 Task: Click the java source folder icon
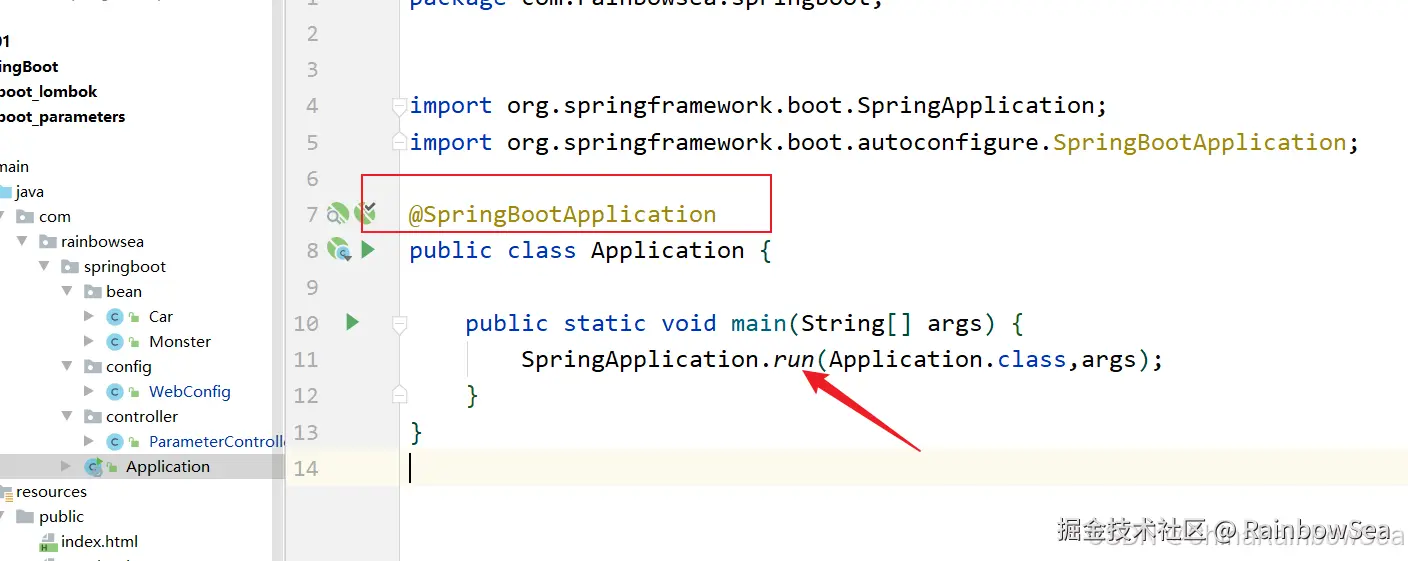[x=4, y=192]
